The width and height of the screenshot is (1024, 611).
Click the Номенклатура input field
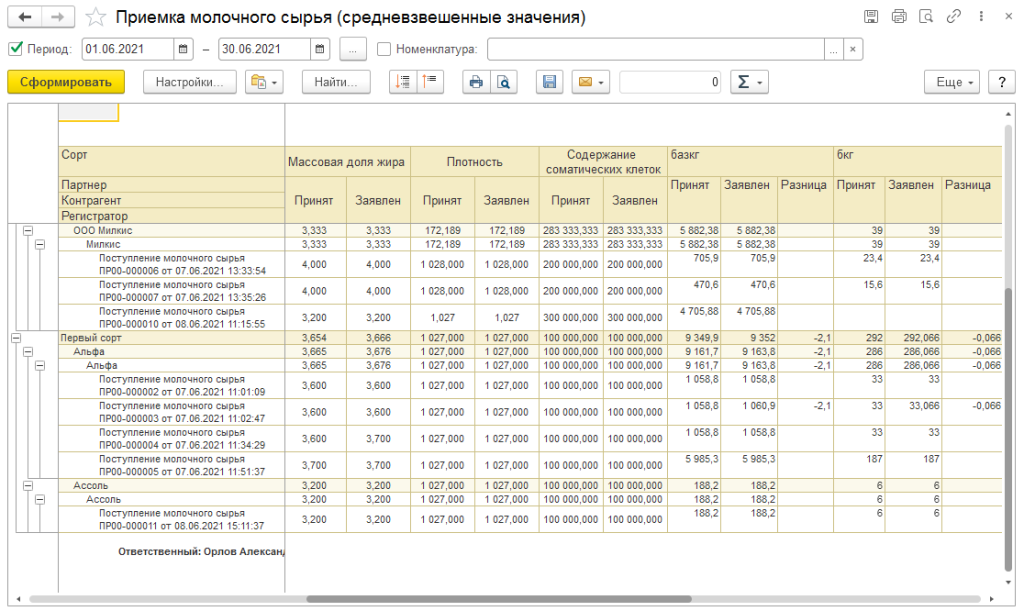[655, 48]
